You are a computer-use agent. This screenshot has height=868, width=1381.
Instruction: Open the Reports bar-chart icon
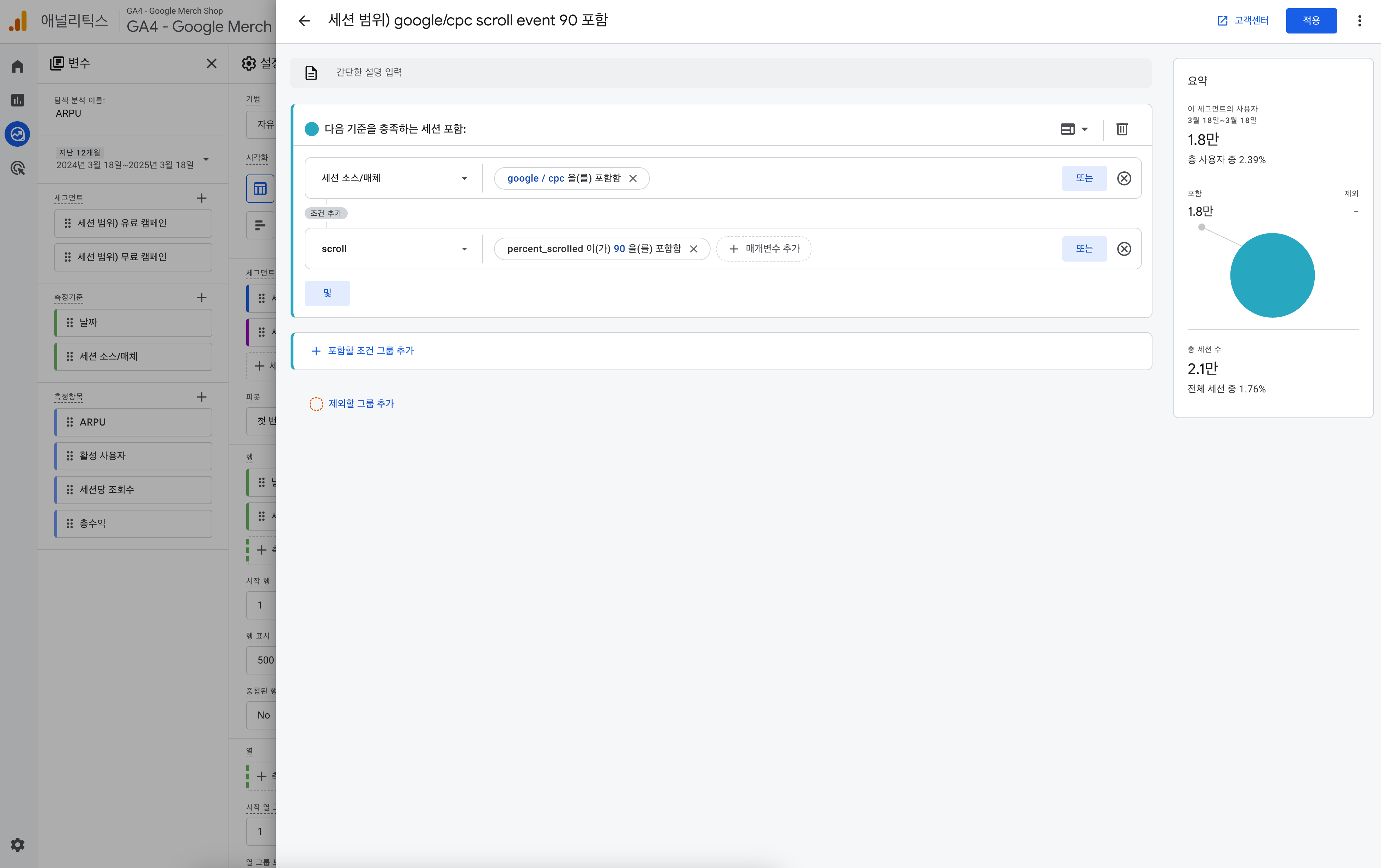coord(18,100)
